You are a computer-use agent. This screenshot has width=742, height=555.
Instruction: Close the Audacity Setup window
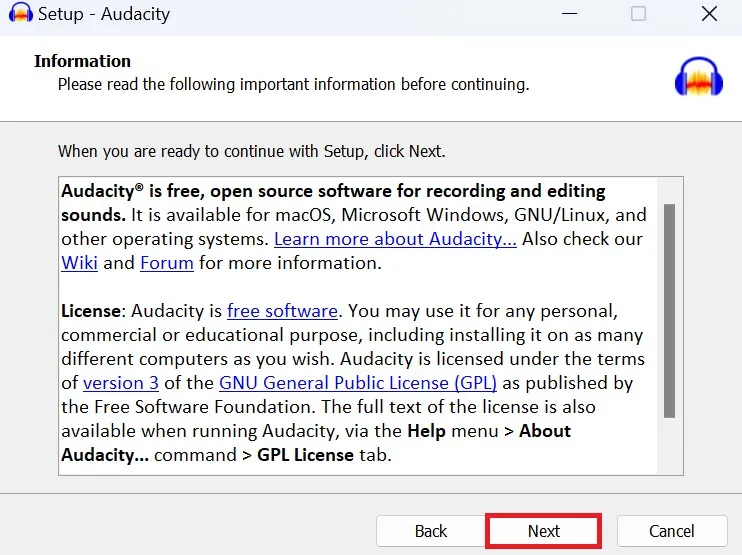pyautogui.click(x=708, y=14)
